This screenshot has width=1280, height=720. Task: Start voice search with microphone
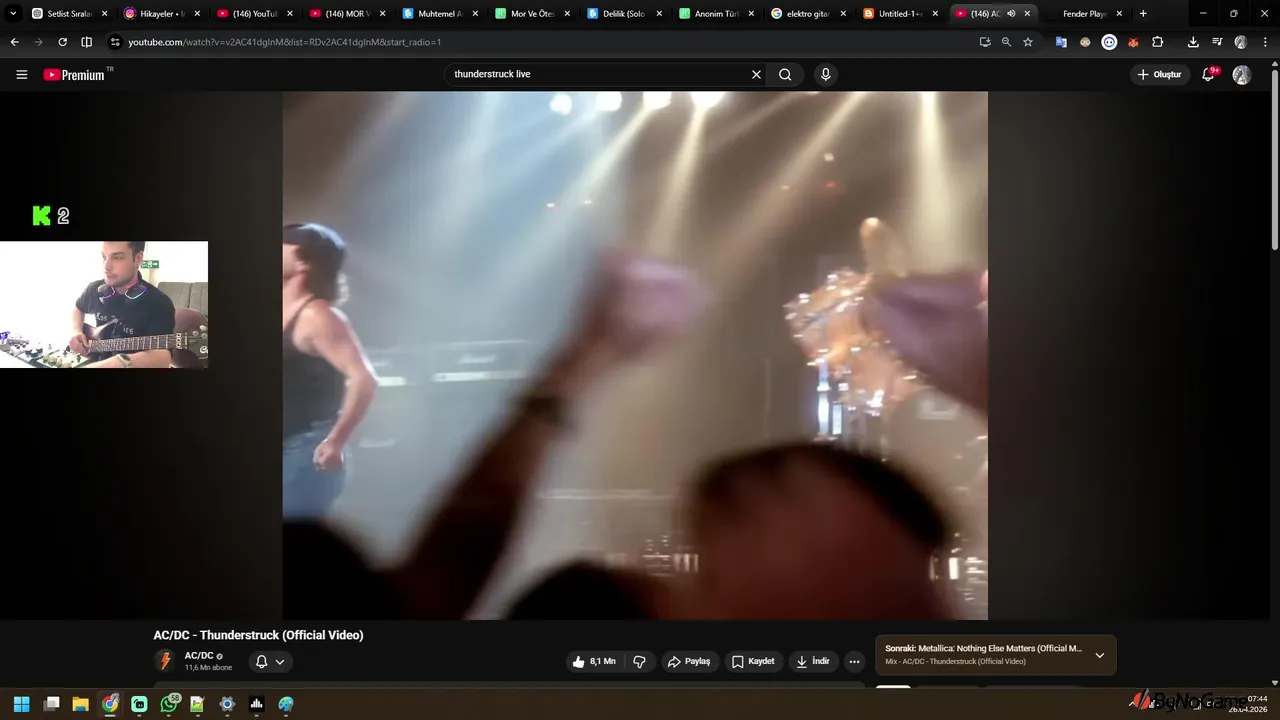(x=825, y=74)
